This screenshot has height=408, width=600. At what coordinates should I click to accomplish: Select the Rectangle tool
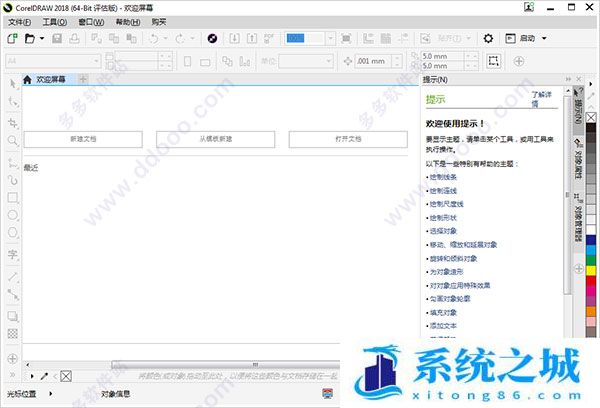tap(13, 197)
